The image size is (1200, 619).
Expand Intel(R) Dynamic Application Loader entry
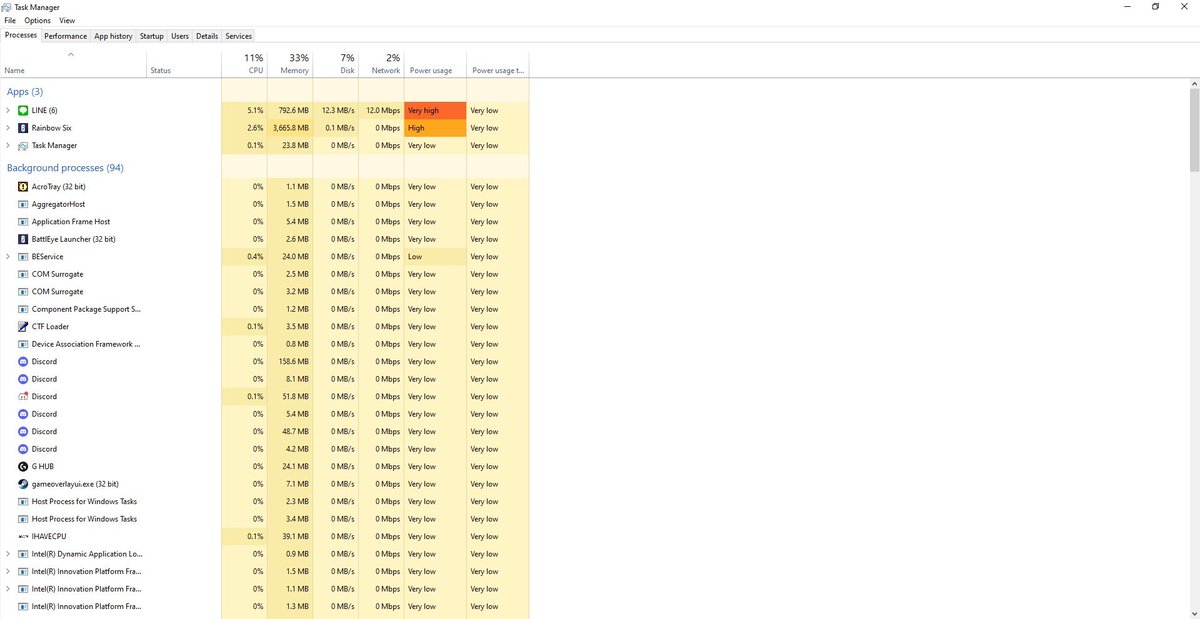pyautogui.click(x=8, y=554)
